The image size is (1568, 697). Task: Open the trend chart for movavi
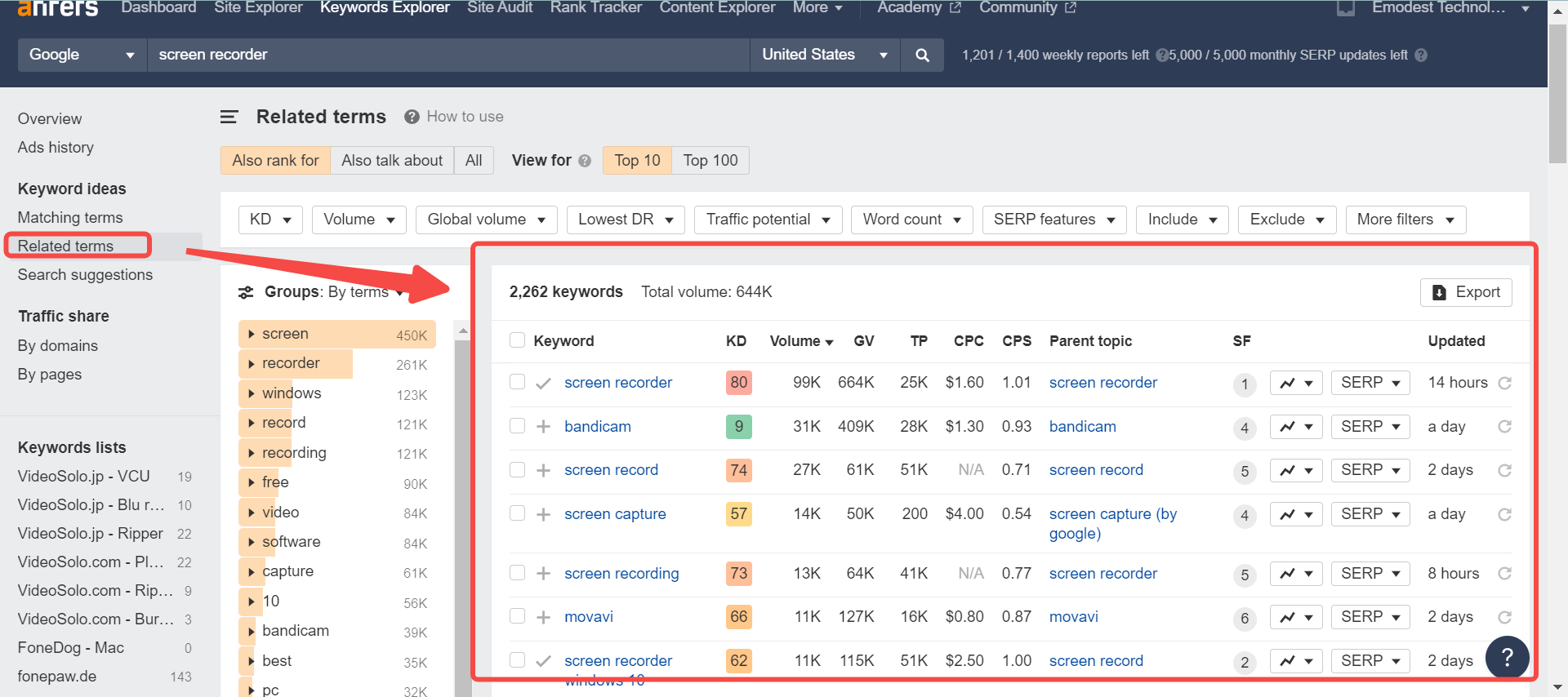tap(1296, 617)
